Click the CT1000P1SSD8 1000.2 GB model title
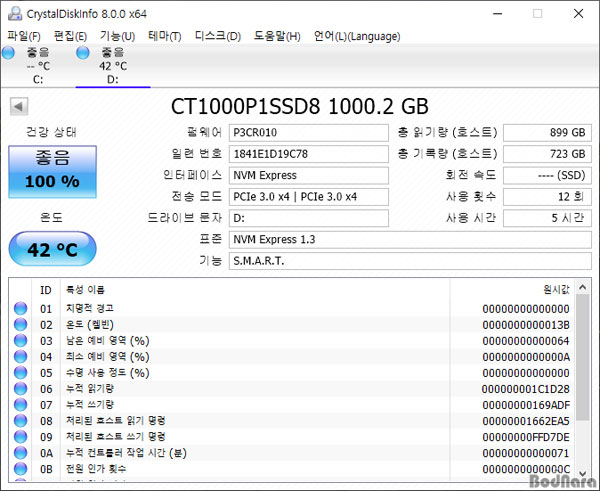This screenshot has height=491, width=600. pyautogui.click(x=300, y=106)
